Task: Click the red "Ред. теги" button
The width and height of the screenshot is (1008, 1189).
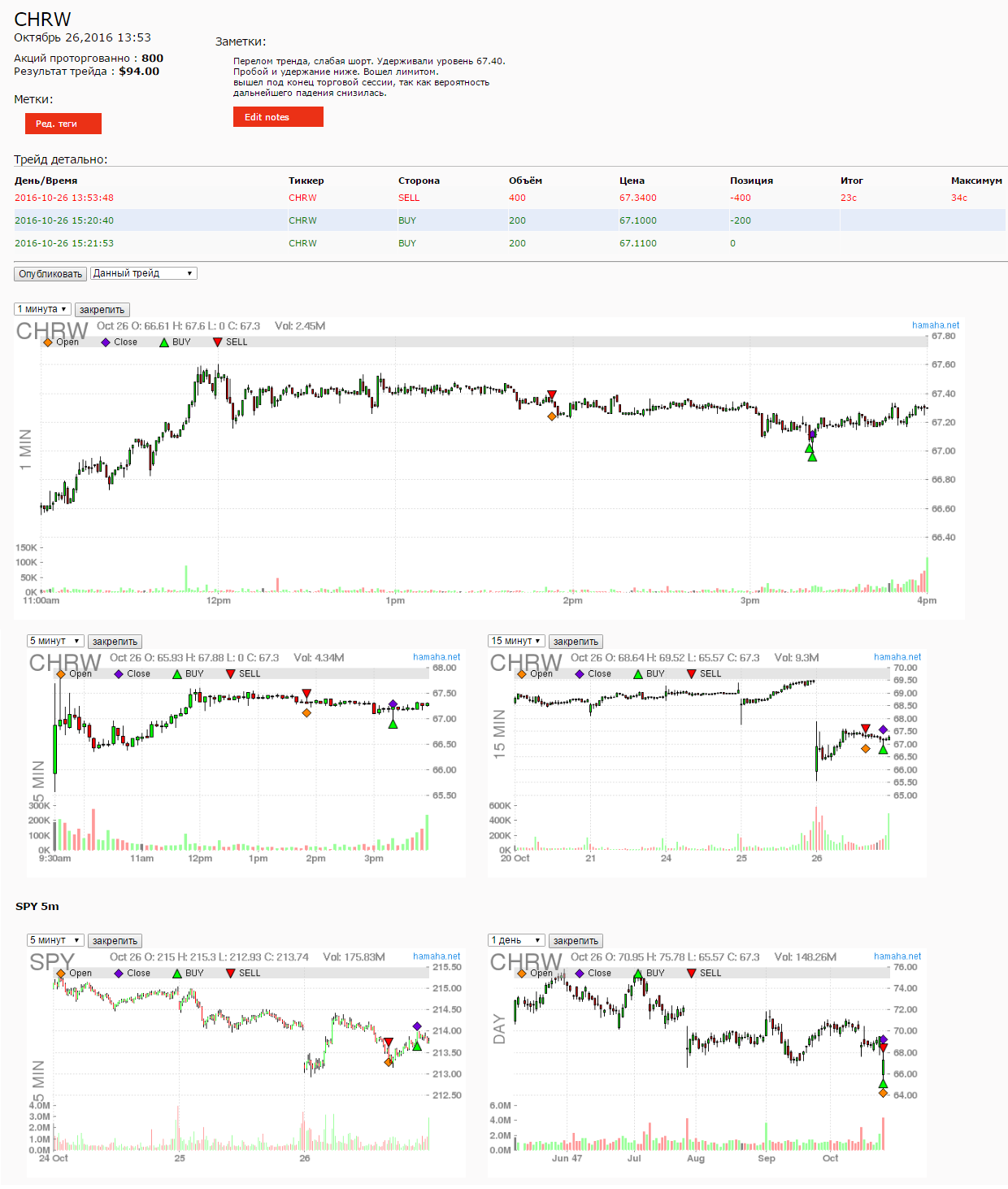Action: tap(63, 124)
